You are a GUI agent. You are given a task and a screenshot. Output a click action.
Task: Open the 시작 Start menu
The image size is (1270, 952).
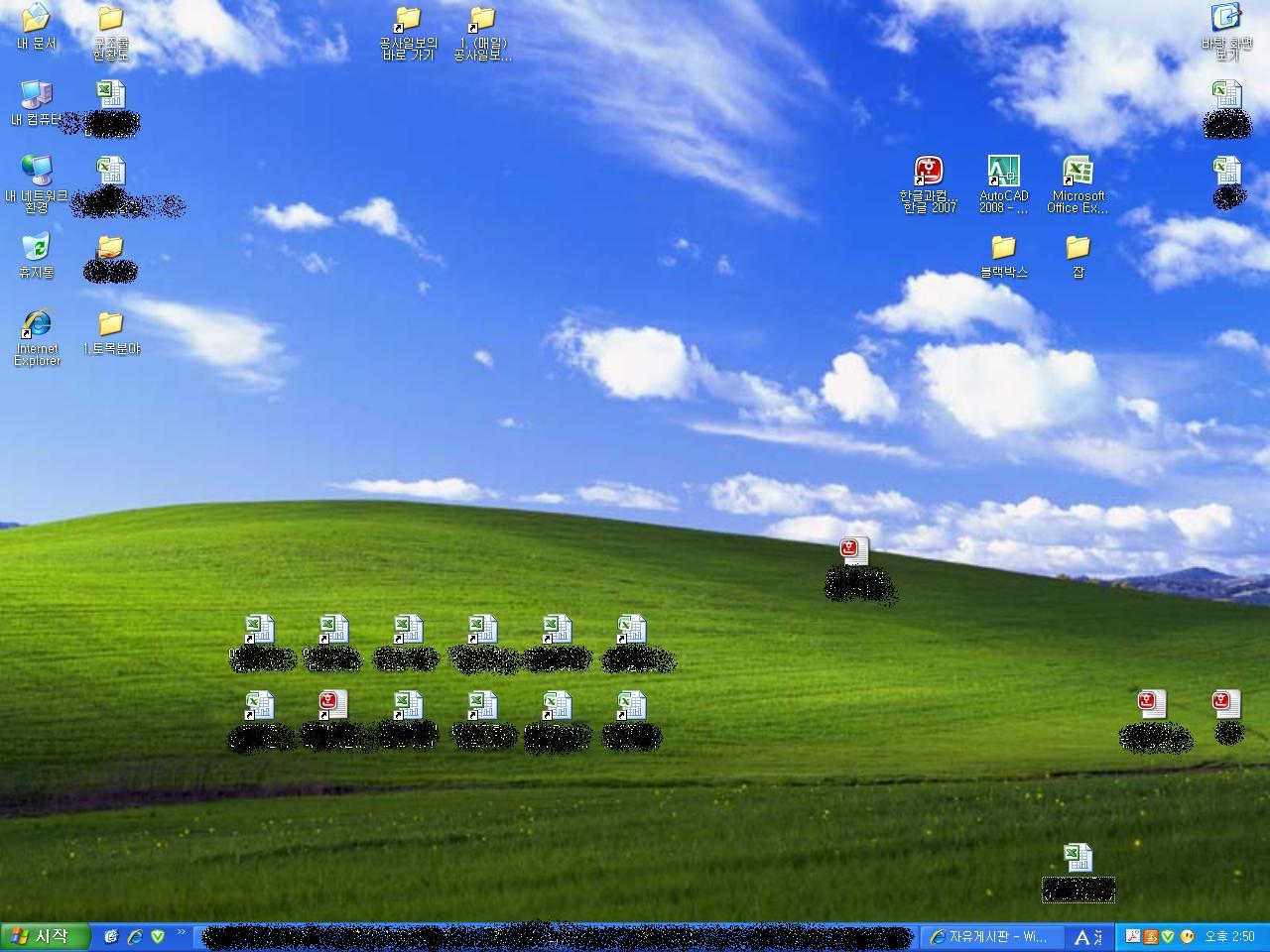pyautogui.click(x=46, y=936)
